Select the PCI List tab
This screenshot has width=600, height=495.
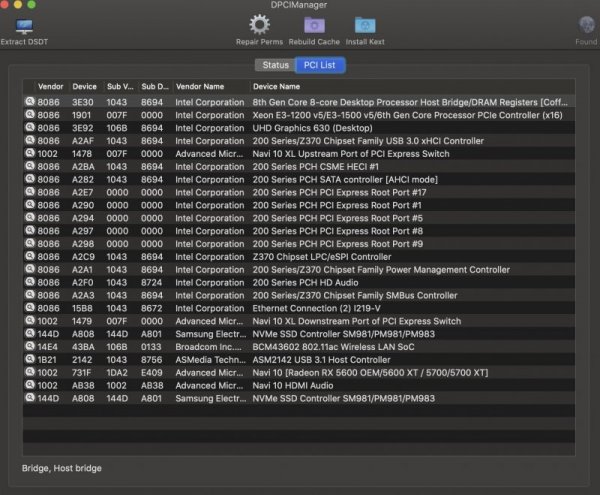(320, 65)
